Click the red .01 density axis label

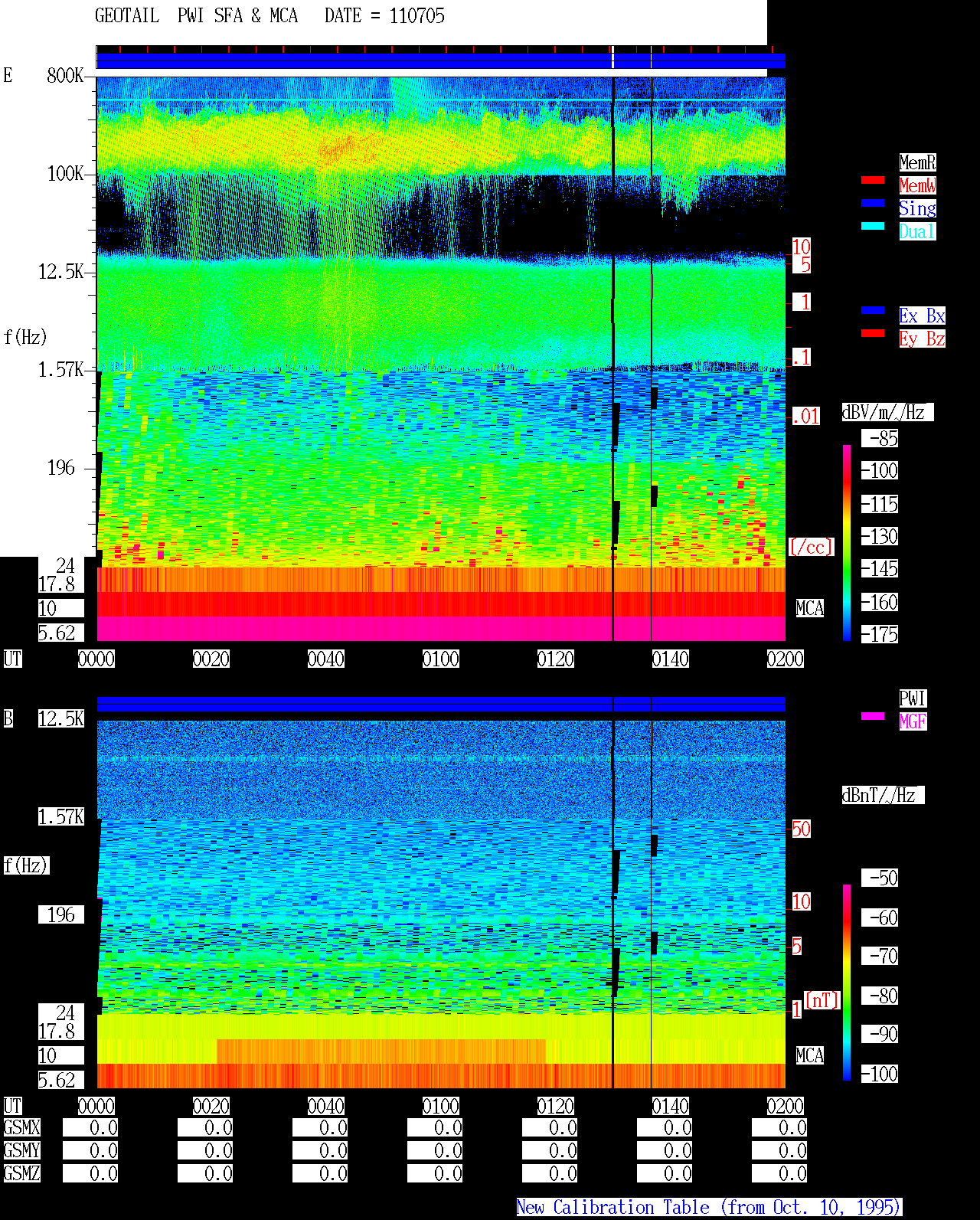point(805,417)
